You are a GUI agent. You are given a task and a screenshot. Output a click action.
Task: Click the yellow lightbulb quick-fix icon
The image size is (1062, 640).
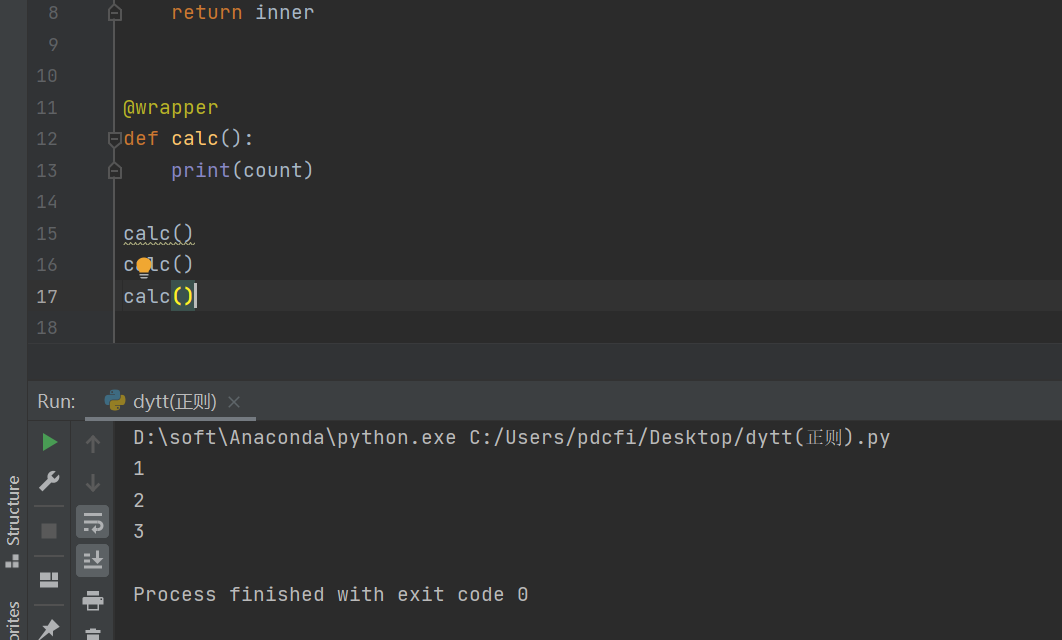[143, 266]
